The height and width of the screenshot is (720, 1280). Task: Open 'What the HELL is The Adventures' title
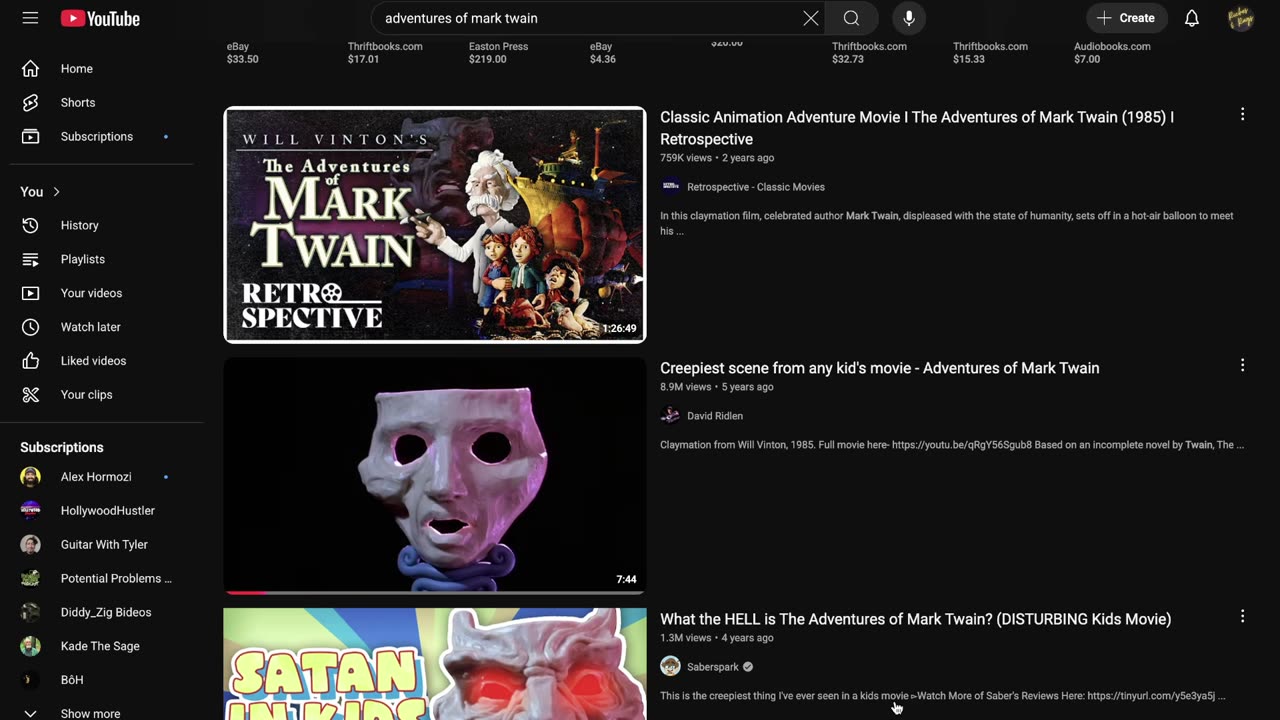(x=916, y=620)
